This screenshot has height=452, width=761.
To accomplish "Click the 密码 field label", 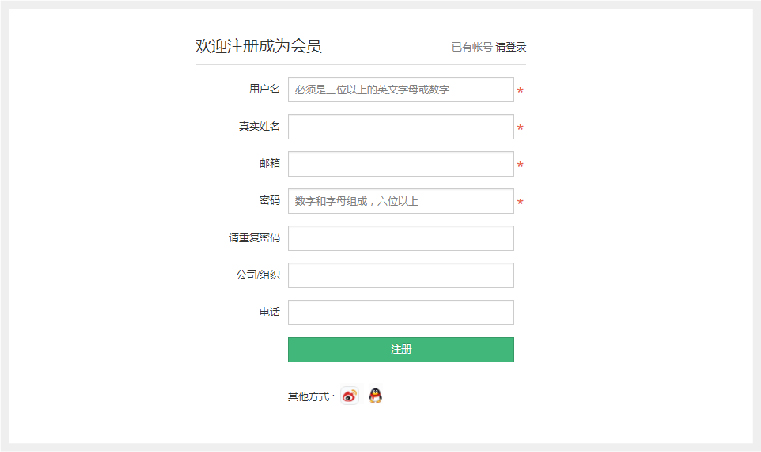I will pos(269,200).
